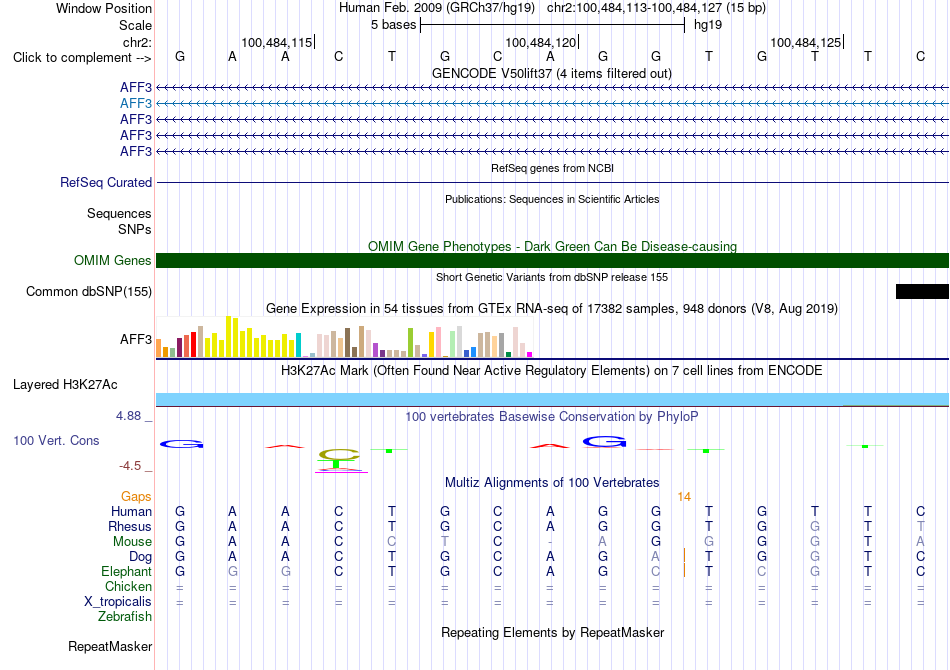Select the Elephant alignment row label

(126, 571)
